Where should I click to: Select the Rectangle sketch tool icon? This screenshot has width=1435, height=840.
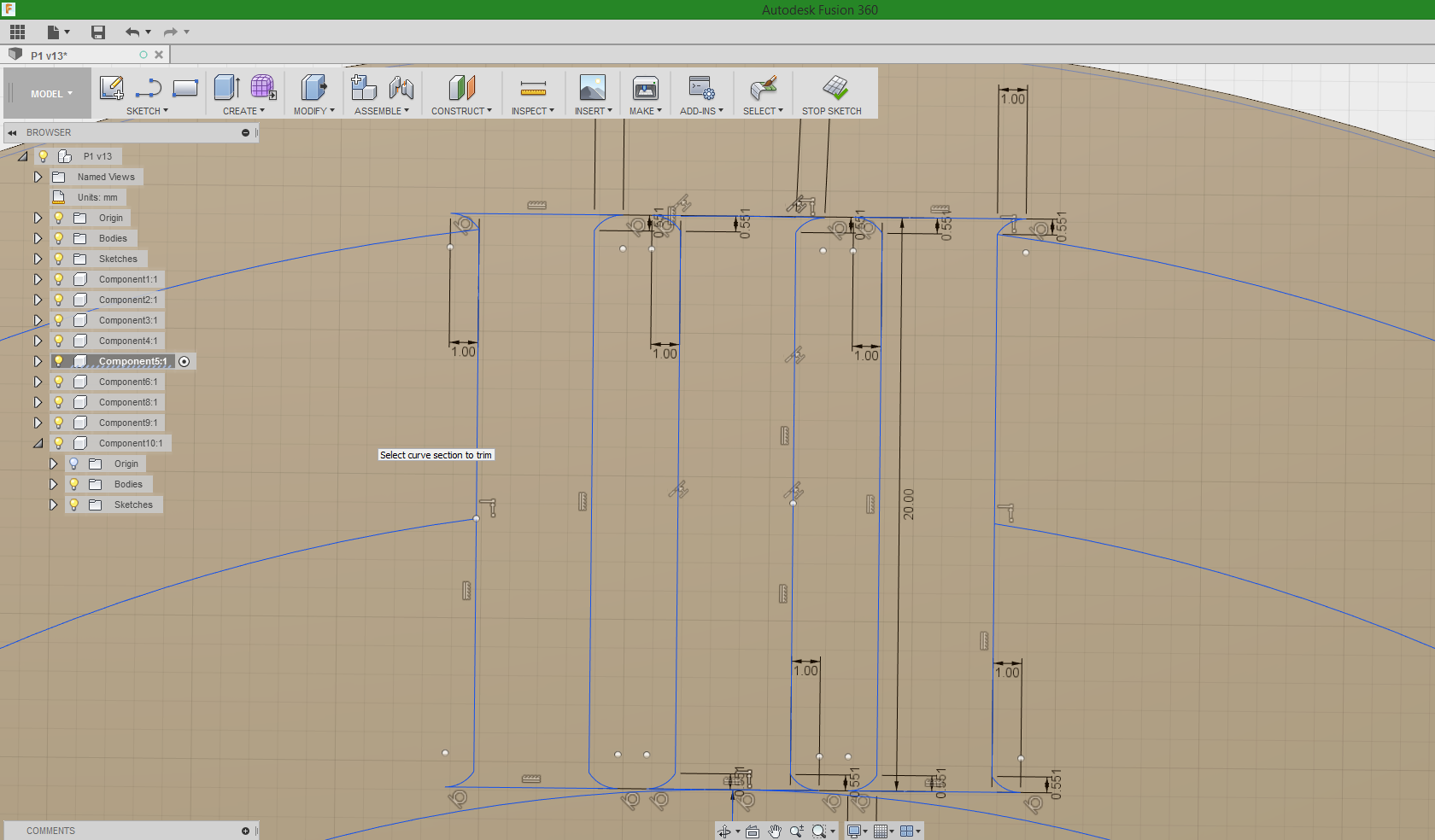click(x=185, y=88)
